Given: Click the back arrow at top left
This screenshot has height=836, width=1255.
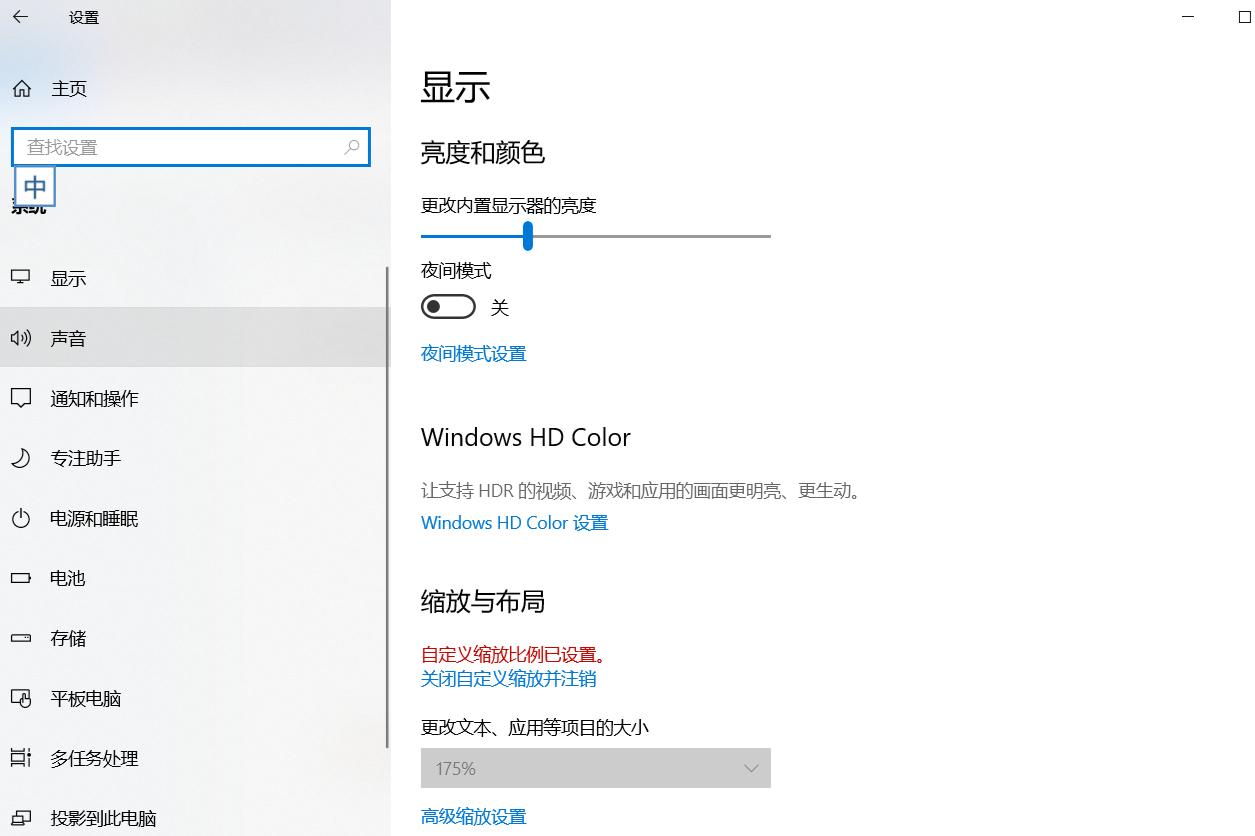Looking at the screenshot, I should [20, 17].
